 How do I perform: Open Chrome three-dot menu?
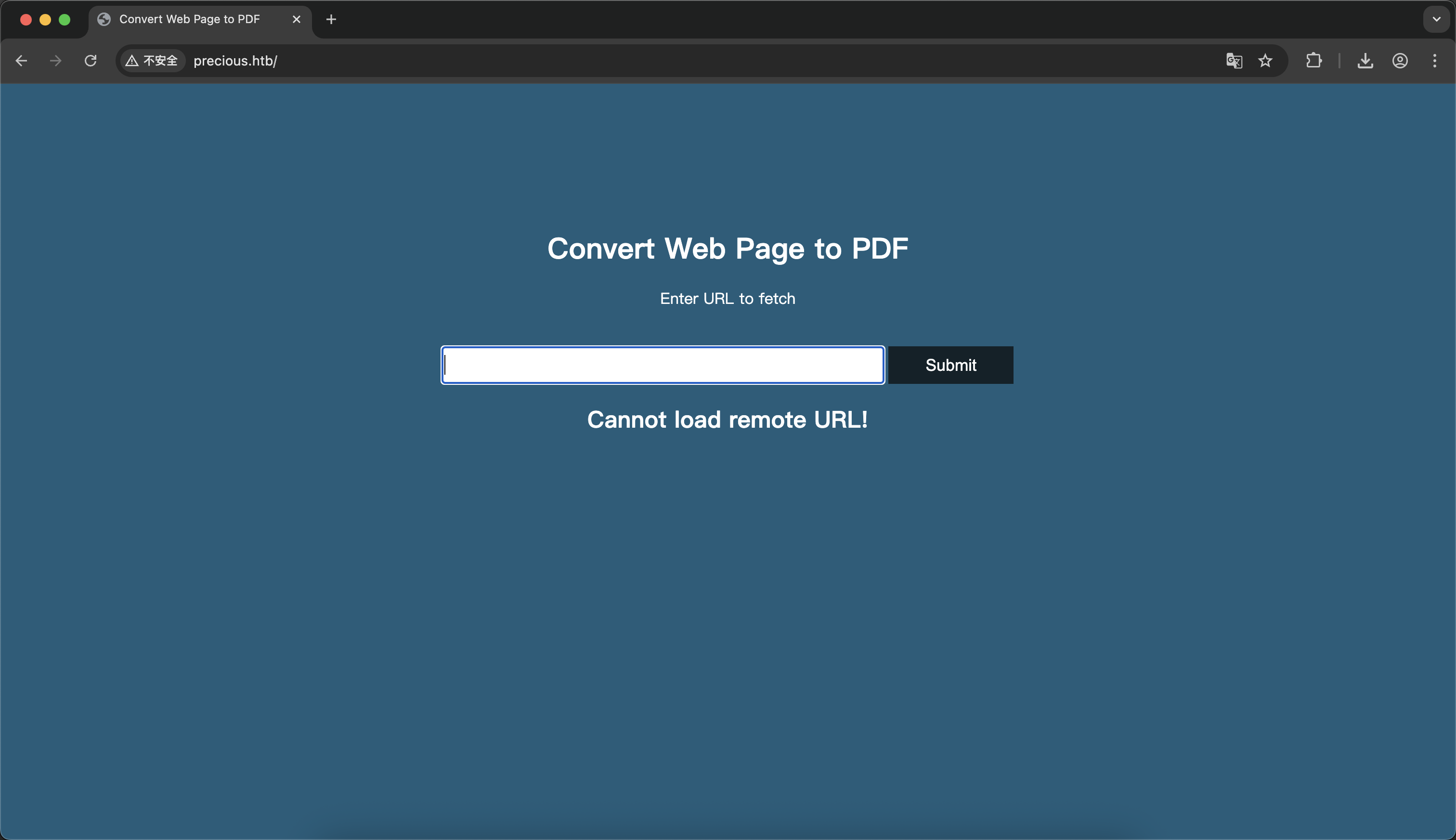tap(1435, 61)
